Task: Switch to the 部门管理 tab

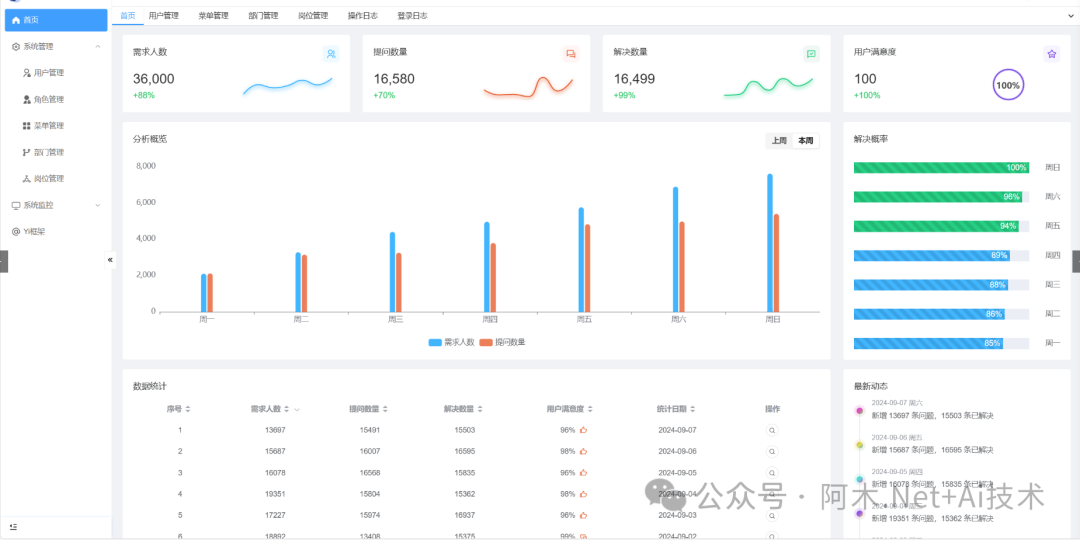Action: click(x=263, y=15)
